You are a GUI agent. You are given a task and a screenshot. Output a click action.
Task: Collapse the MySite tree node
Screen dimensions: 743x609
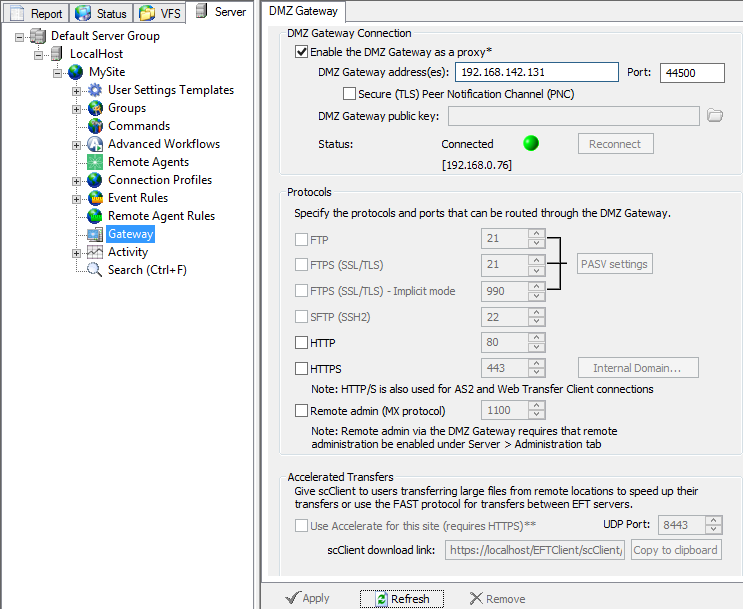[58, 73]
